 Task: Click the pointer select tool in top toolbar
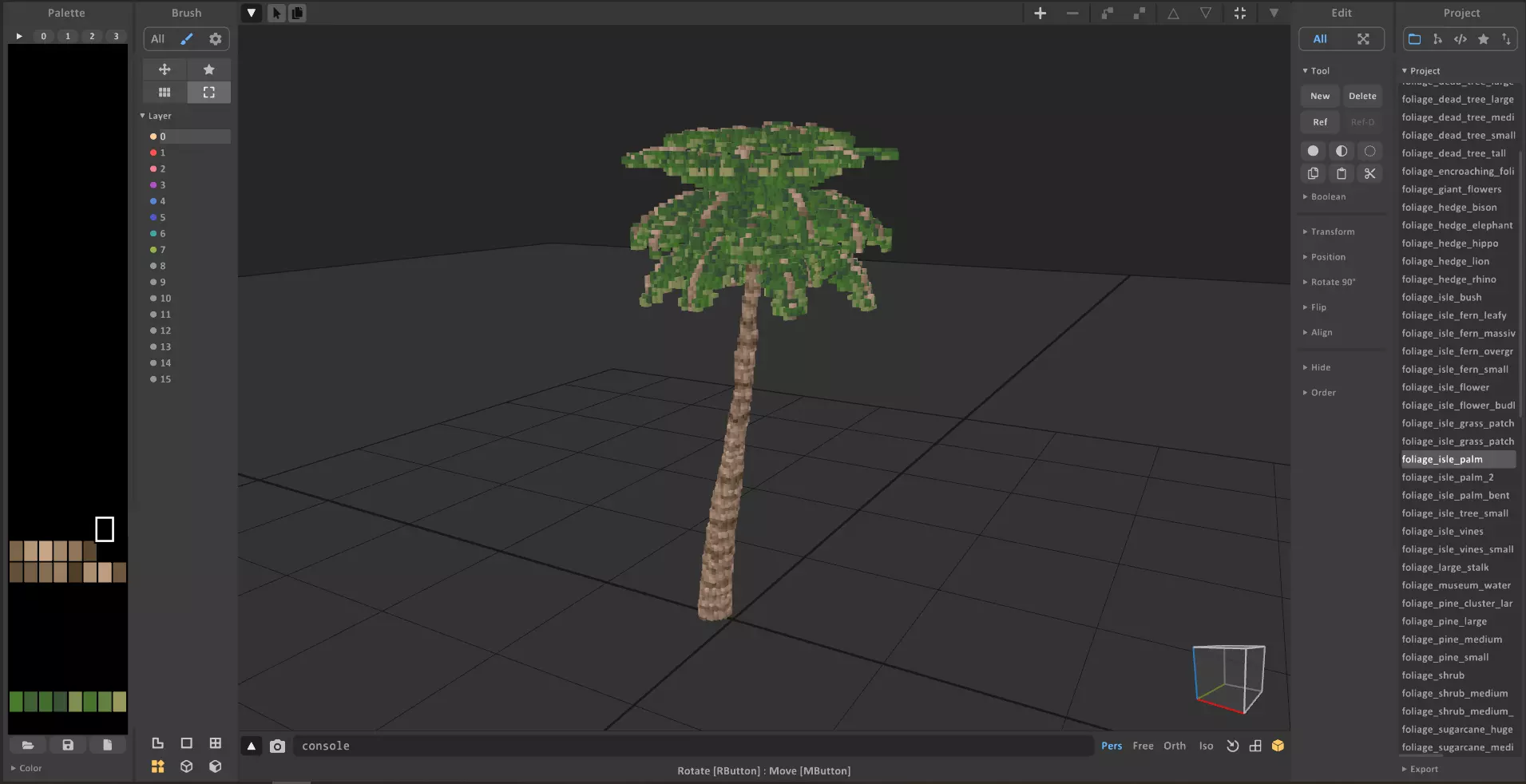[276, 13]
